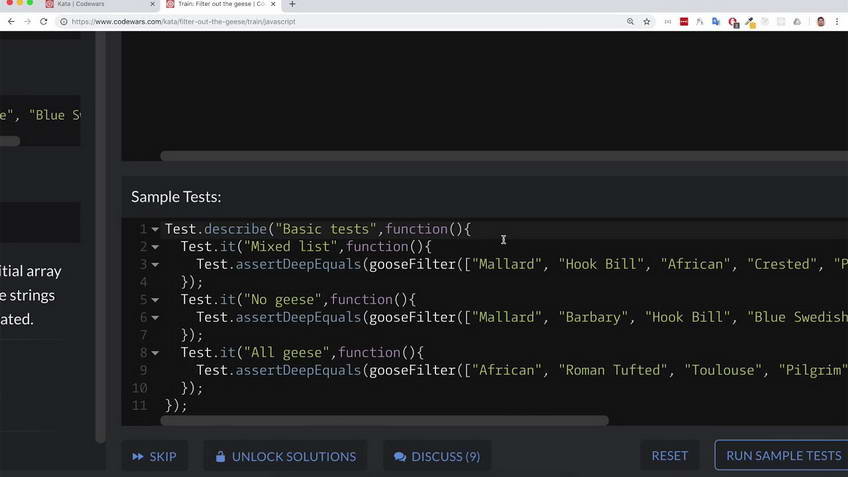Click line number 4 in the gutter

click(143, 282)
